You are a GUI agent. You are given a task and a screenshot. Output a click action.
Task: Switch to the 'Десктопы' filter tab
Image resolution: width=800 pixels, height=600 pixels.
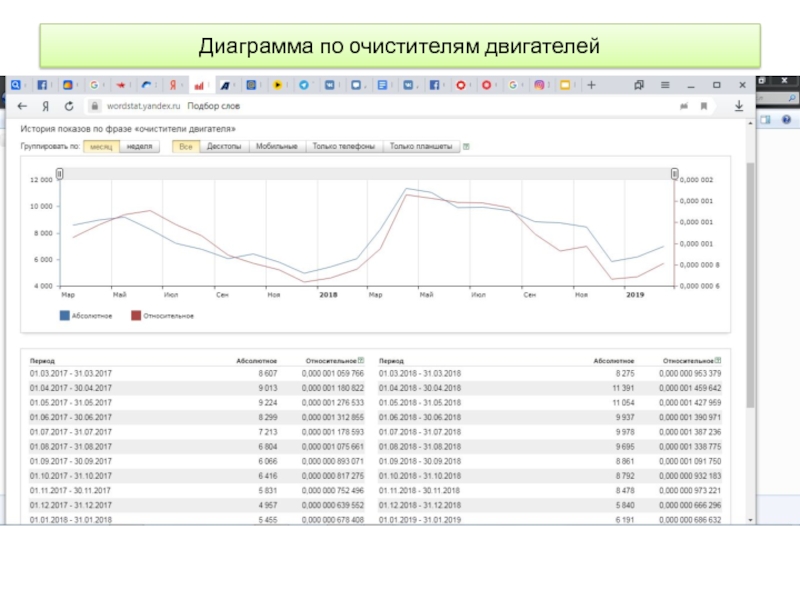click(x=223, y=147)
